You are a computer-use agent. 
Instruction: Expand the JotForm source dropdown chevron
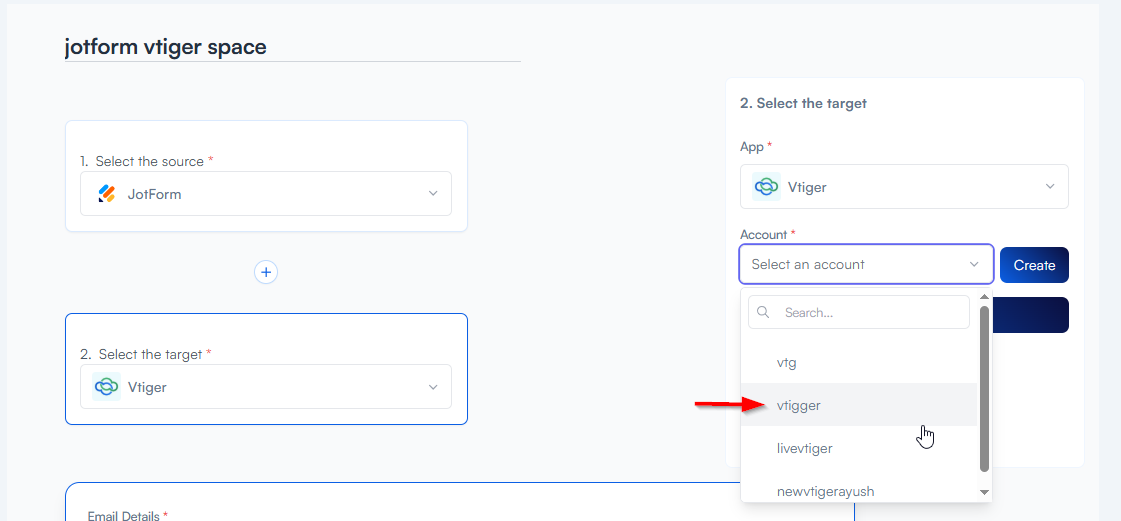(x=433, y=194)
